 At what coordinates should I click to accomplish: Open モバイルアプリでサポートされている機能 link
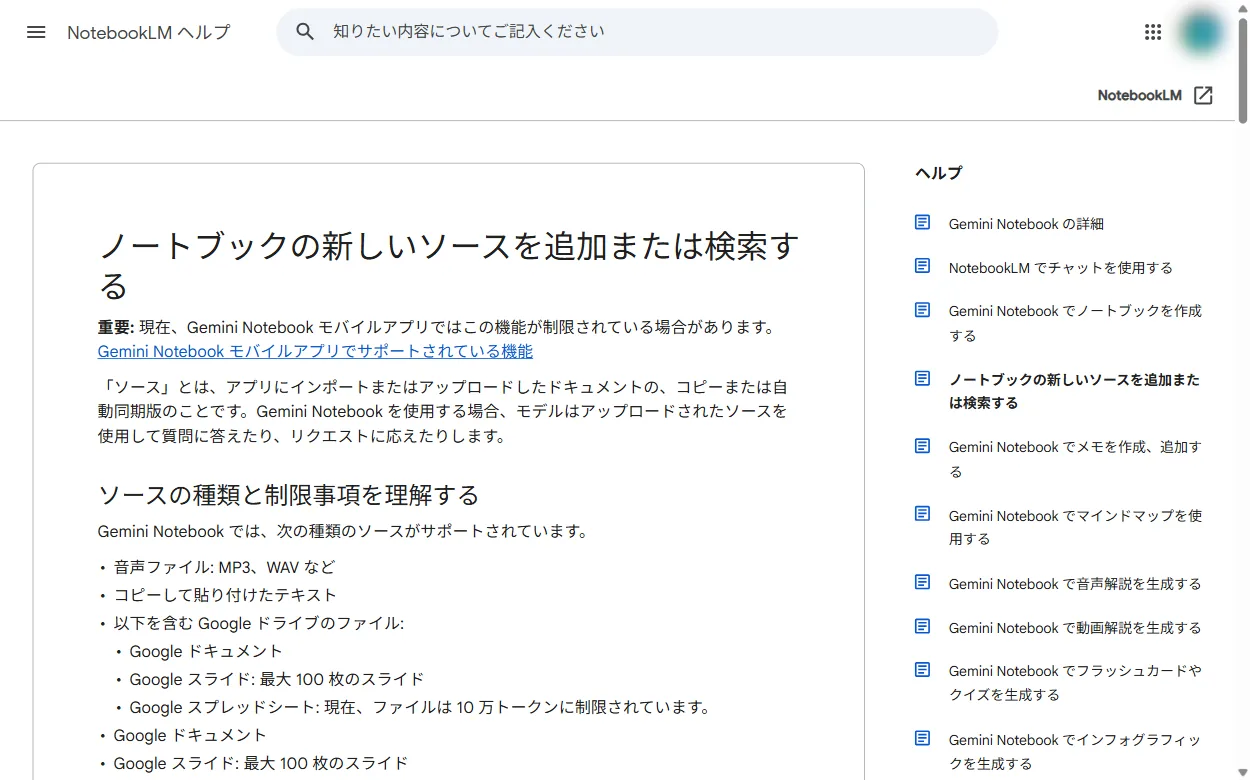(x=315, y=351)
